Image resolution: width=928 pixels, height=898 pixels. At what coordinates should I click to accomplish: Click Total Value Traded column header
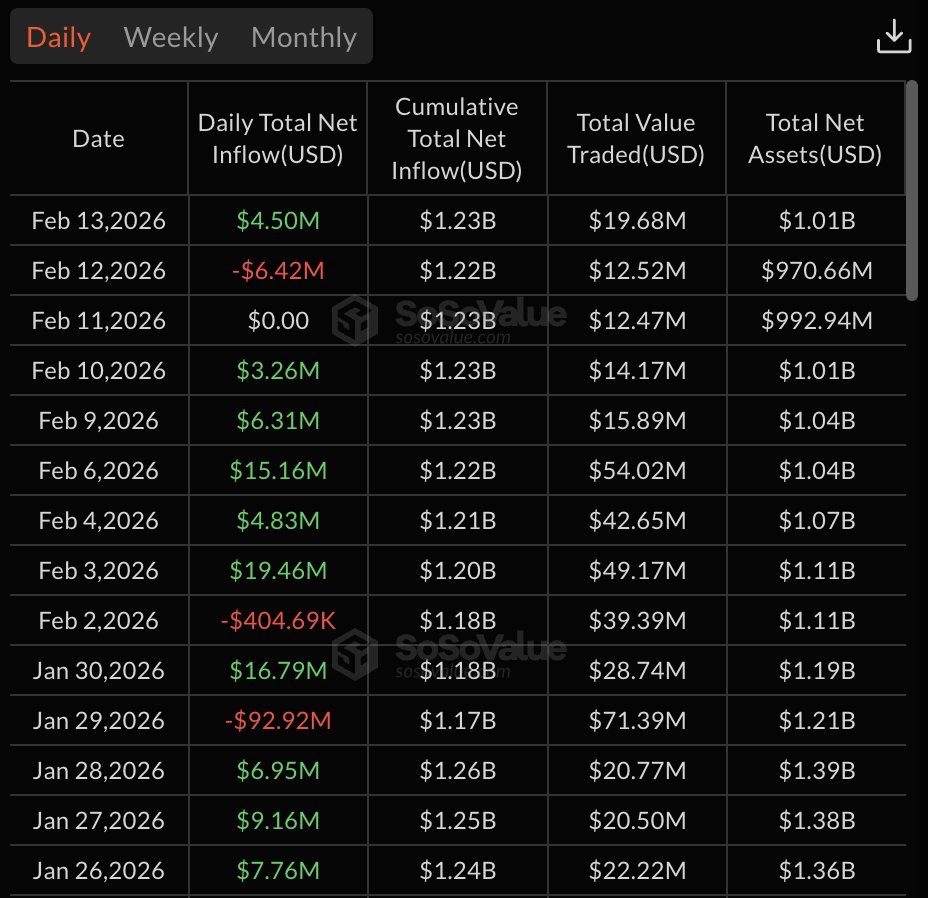click(636, 139)
